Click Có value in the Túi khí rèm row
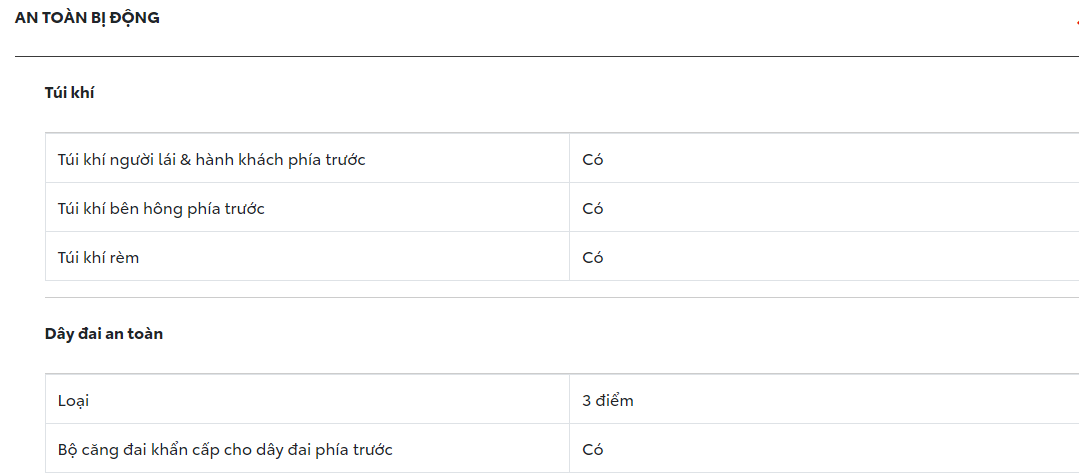Viewport: 1079px width, 476px height. tap(593, 257)
